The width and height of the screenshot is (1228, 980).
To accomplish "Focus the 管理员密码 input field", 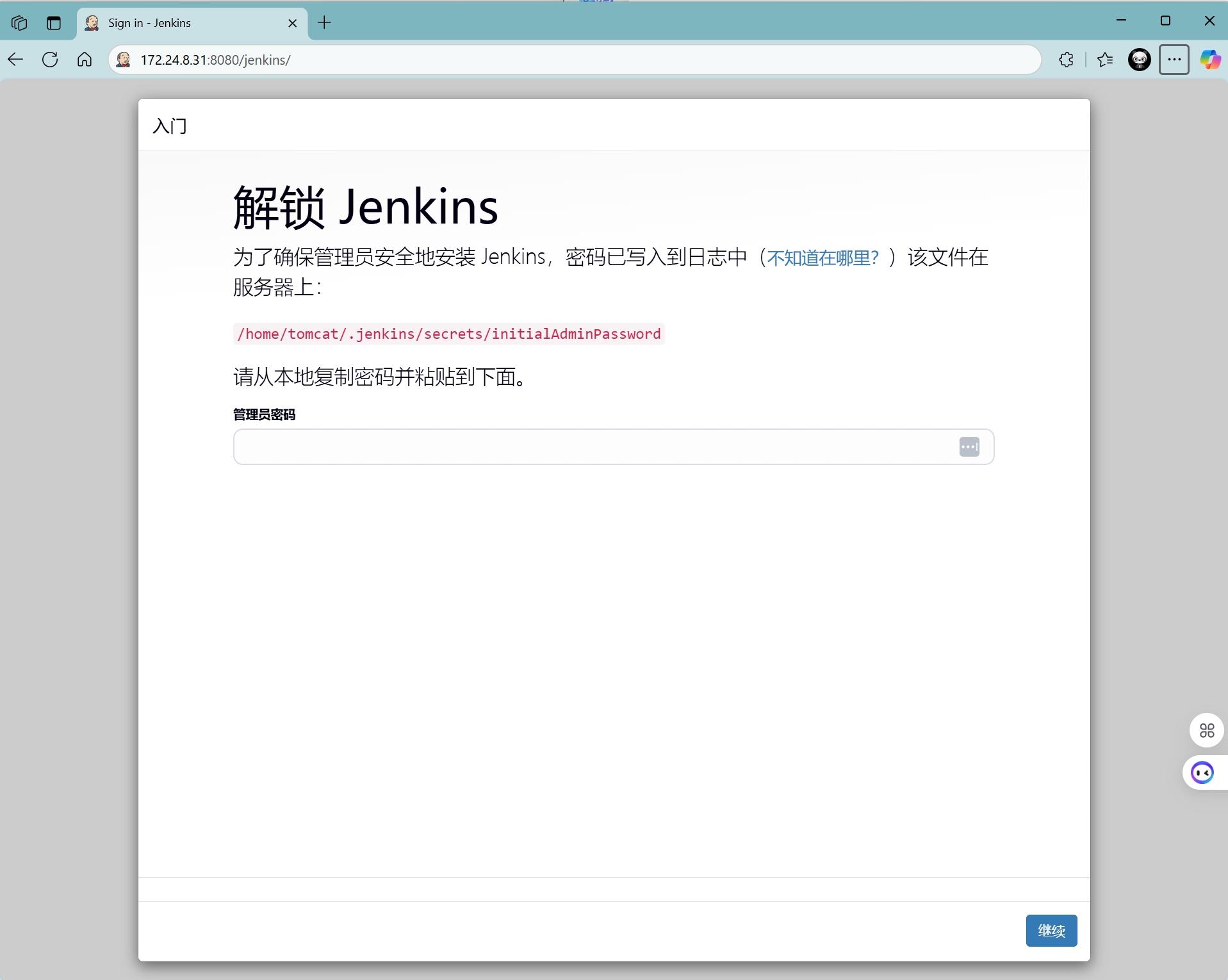I will [593, 446].
